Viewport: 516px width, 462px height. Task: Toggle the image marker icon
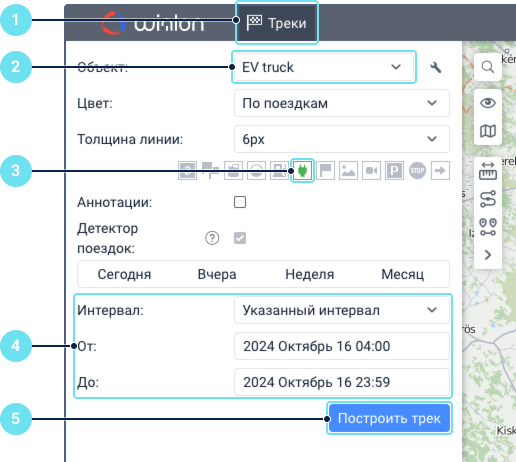[348, 171]
